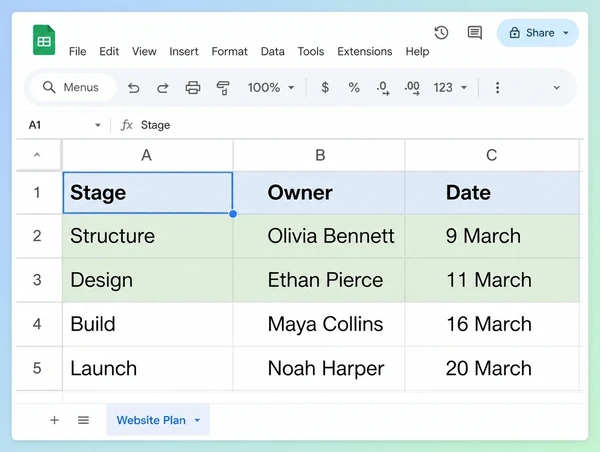600x452 pixels.
Task: Click the Redo icon
Action: (163, 88)
